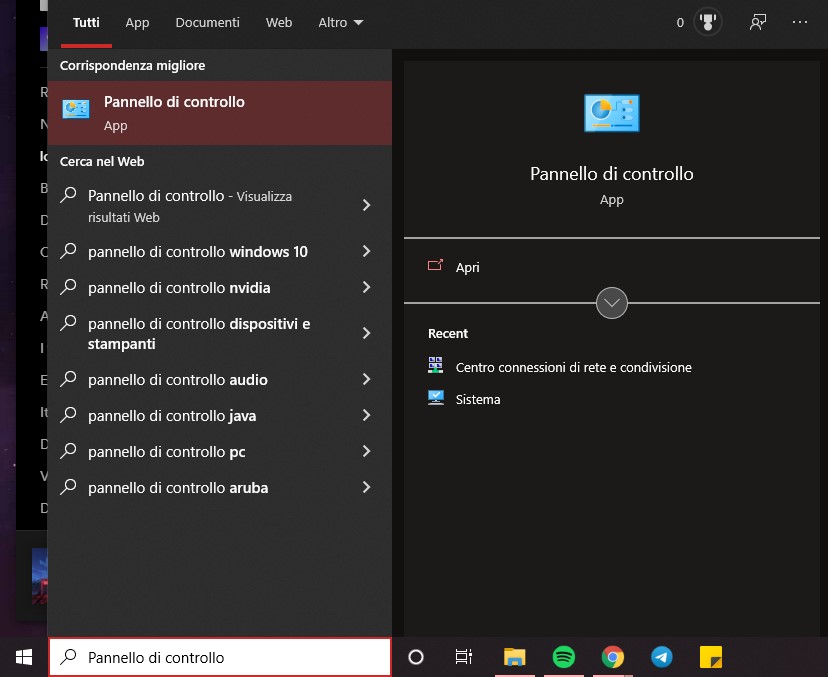Image resolution: width=828 pixels, height=677 pixels.
Task: Click the Task View taskbar icon
Action: pyautogui.click(x=464, y=657)
